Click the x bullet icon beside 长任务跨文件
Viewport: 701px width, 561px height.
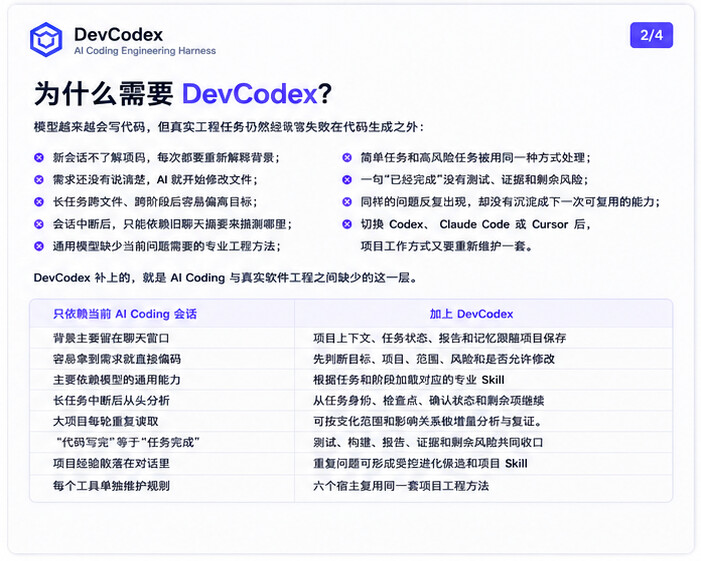point(39,202)
